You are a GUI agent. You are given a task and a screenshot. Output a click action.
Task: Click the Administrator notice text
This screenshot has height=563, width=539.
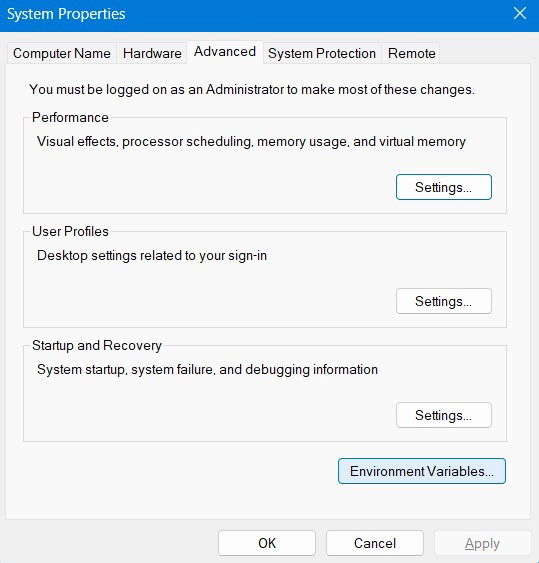[x=252, y=89]
